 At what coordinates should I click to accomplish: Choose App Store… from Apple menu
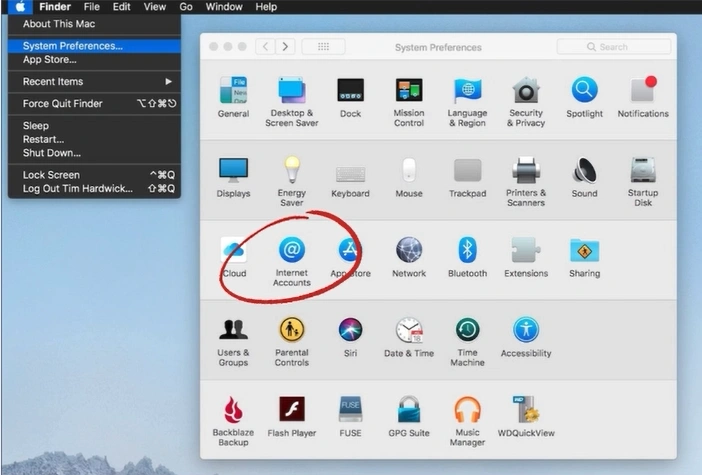click(94, 60)
